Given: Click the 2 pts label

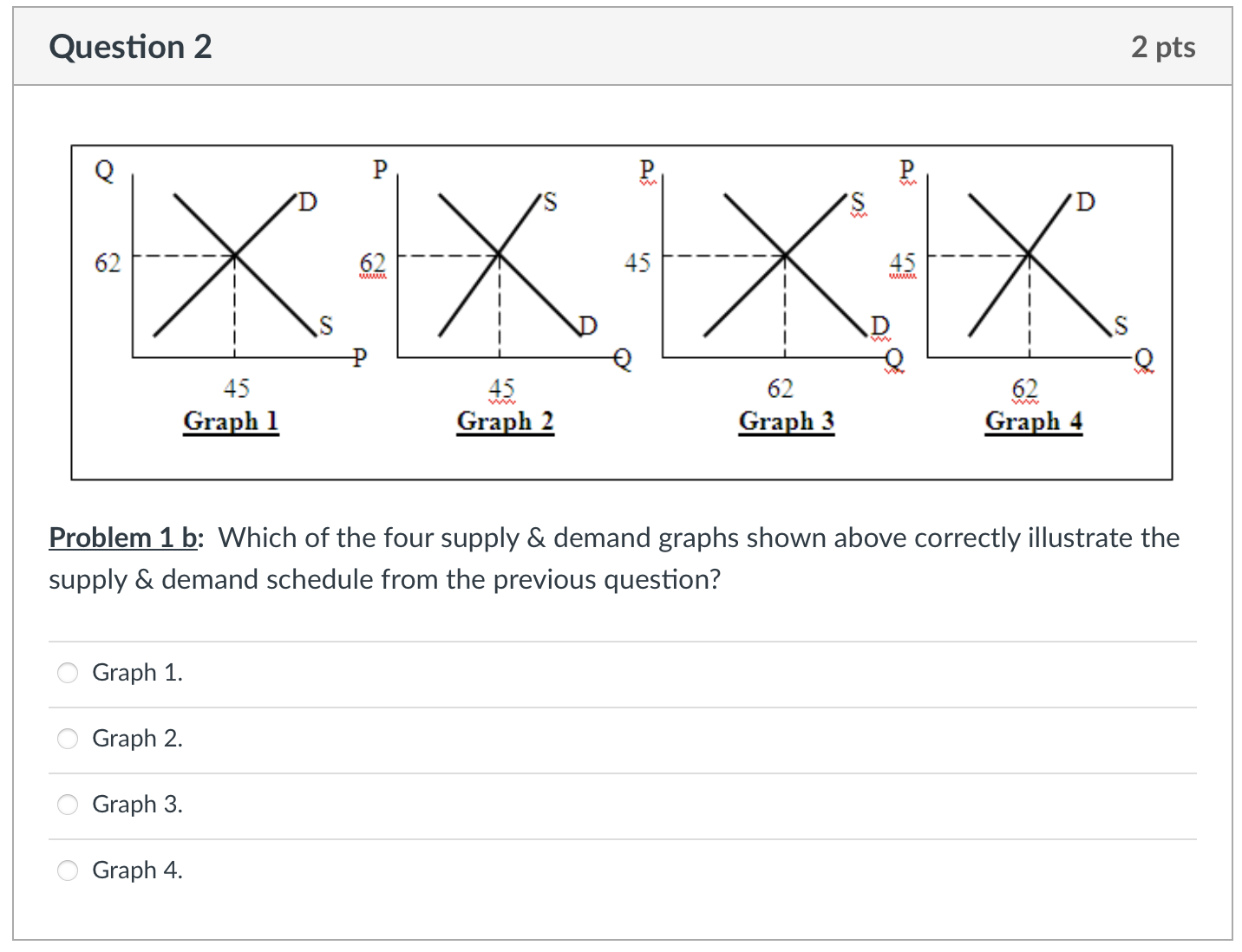Looking at the screenshot, I should pos(1163,47).
